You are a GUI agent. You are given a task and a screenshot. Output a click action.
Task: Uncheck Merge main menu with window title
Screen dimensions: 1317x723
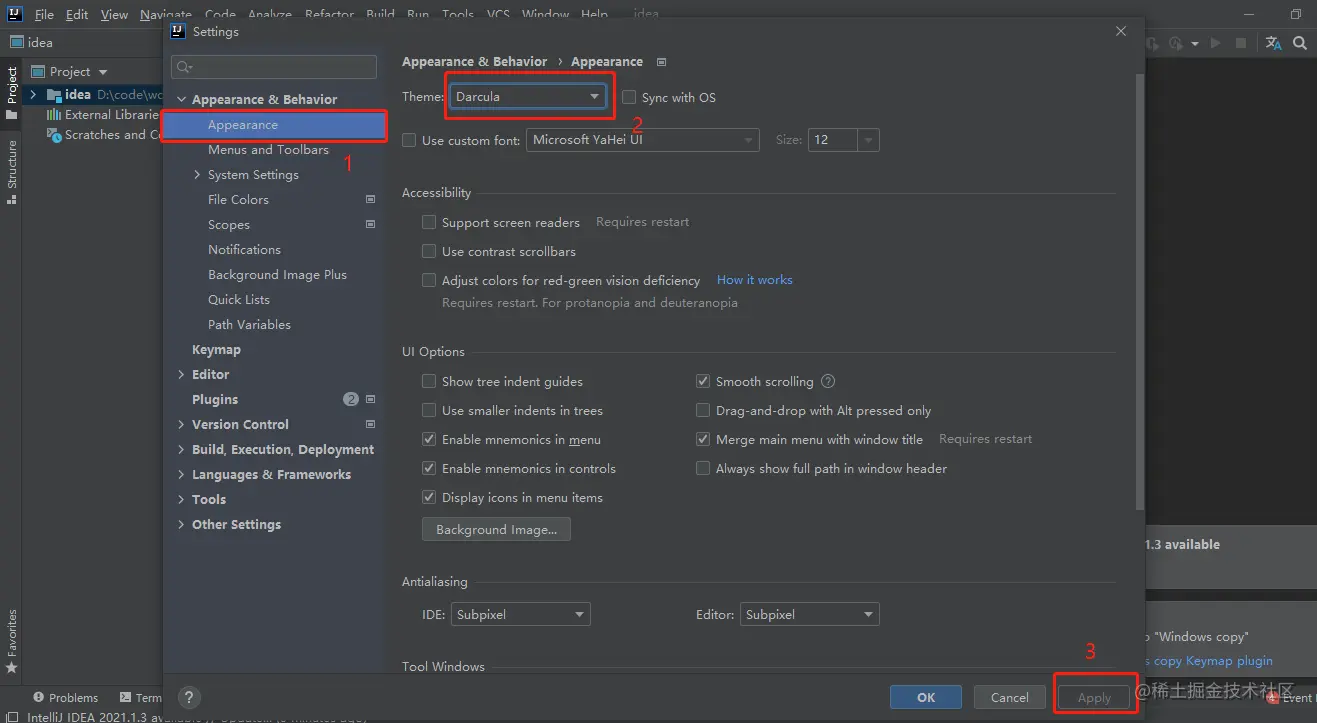click(x=703, y=439)
